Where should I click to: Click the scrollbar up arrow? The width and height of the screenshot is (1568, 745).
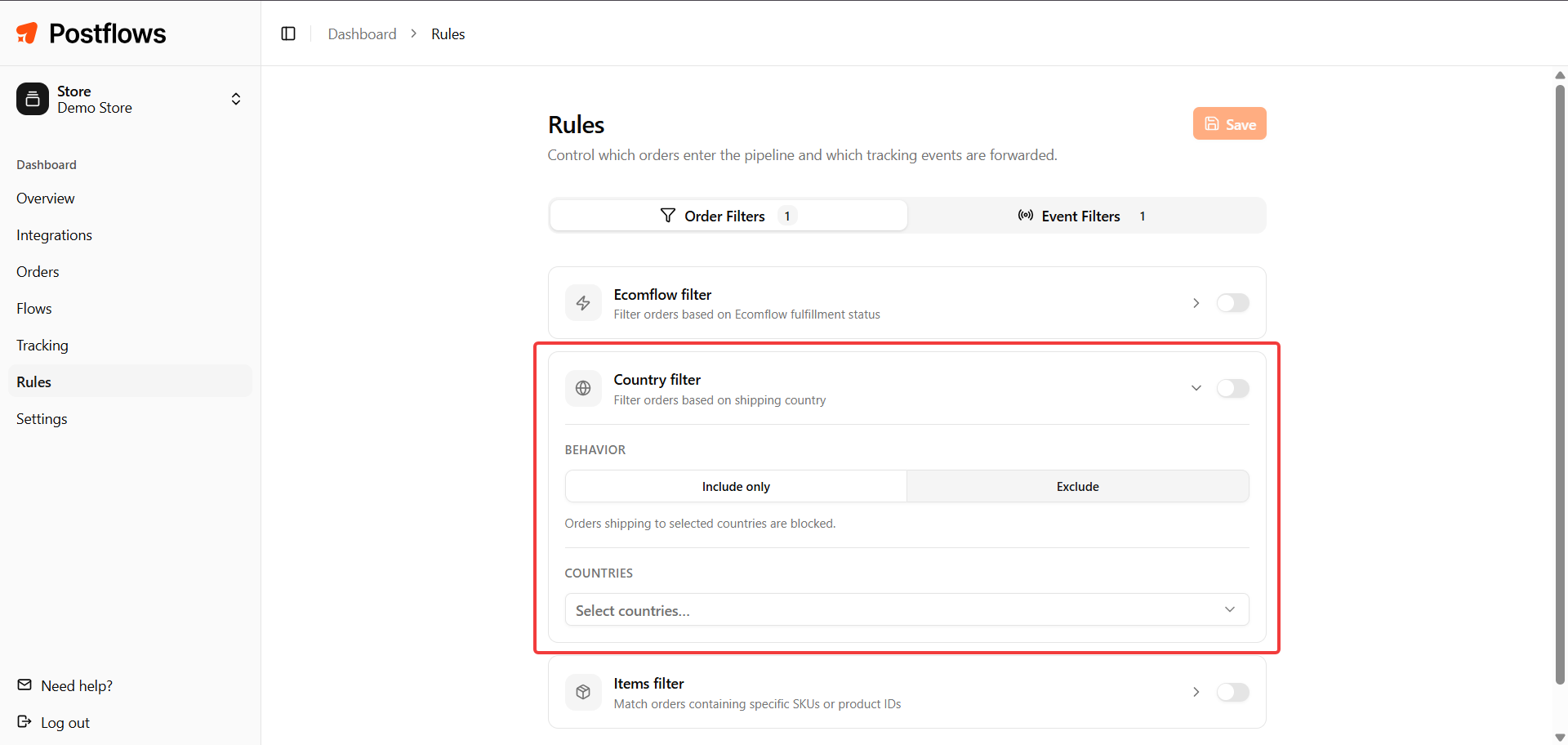coord(1560,74)
